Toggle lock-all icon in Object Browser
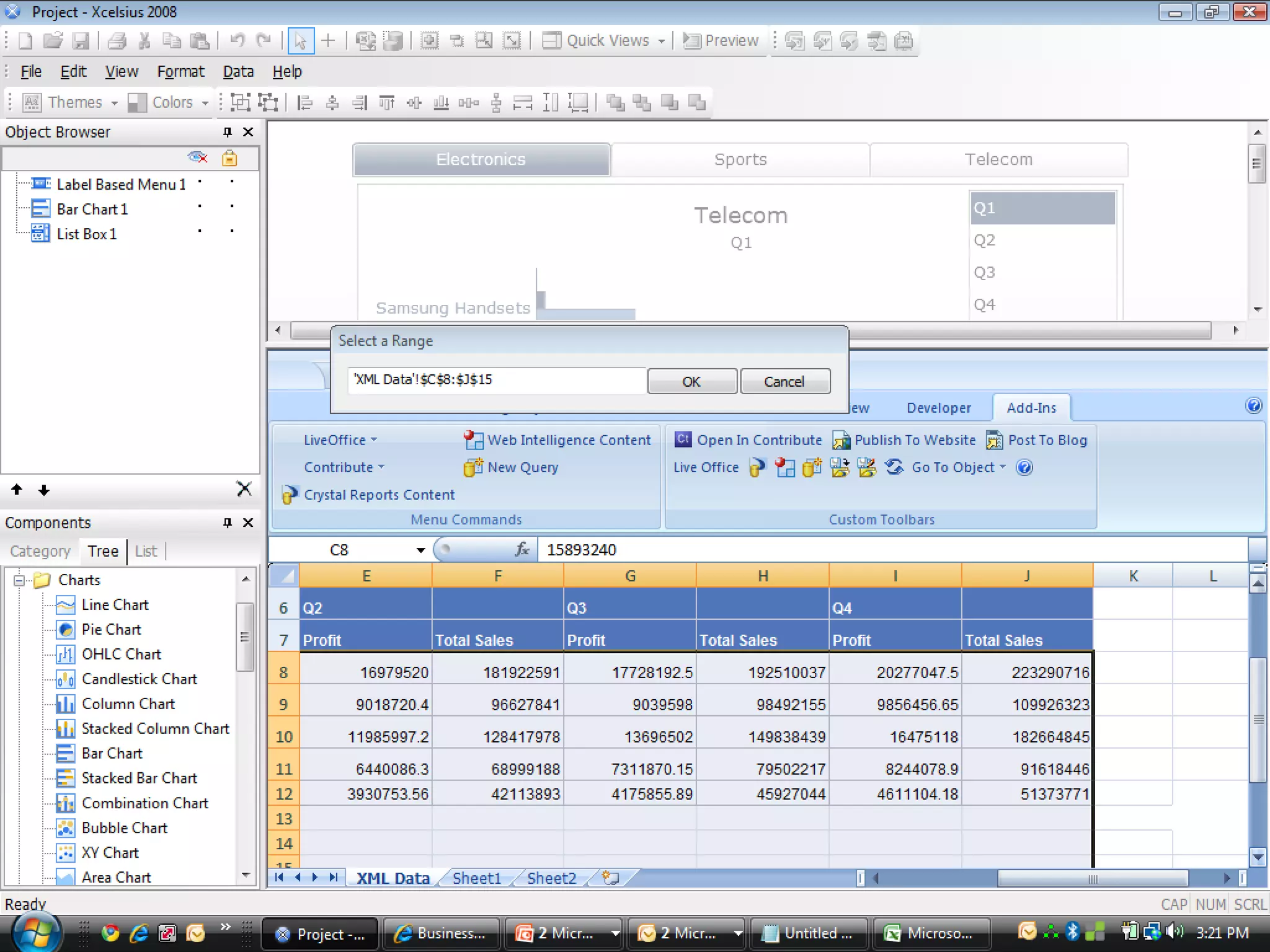 point(229,158)
